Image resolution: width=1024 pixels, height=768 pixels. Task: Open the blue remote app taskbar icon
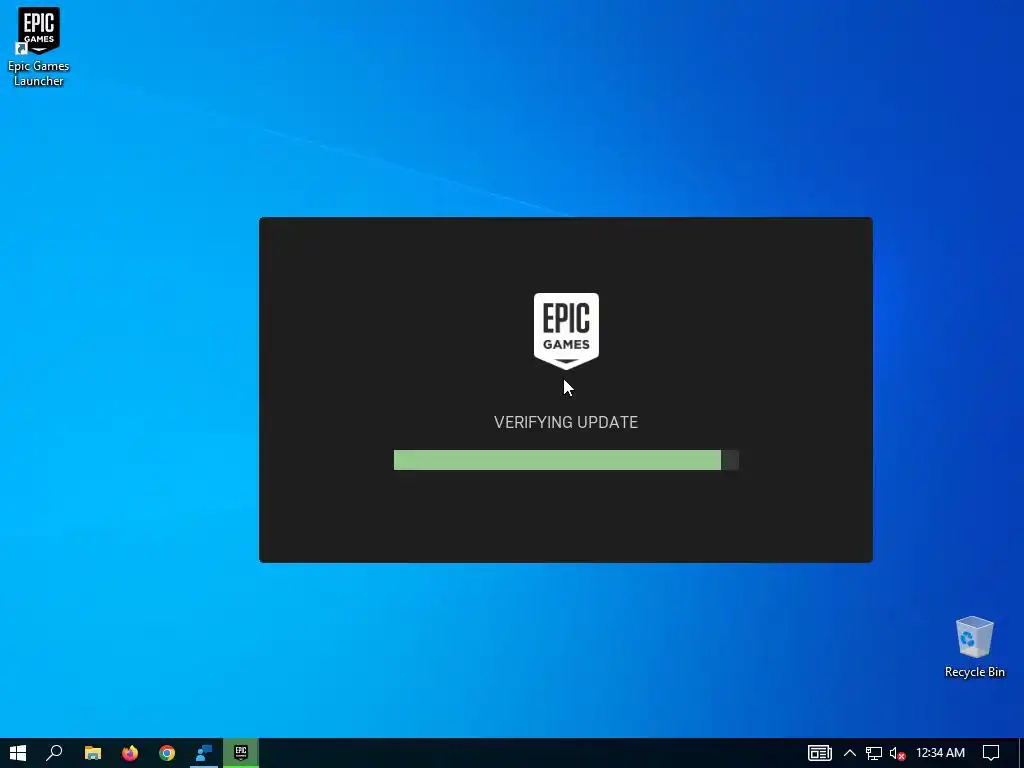tap(204, 753)
